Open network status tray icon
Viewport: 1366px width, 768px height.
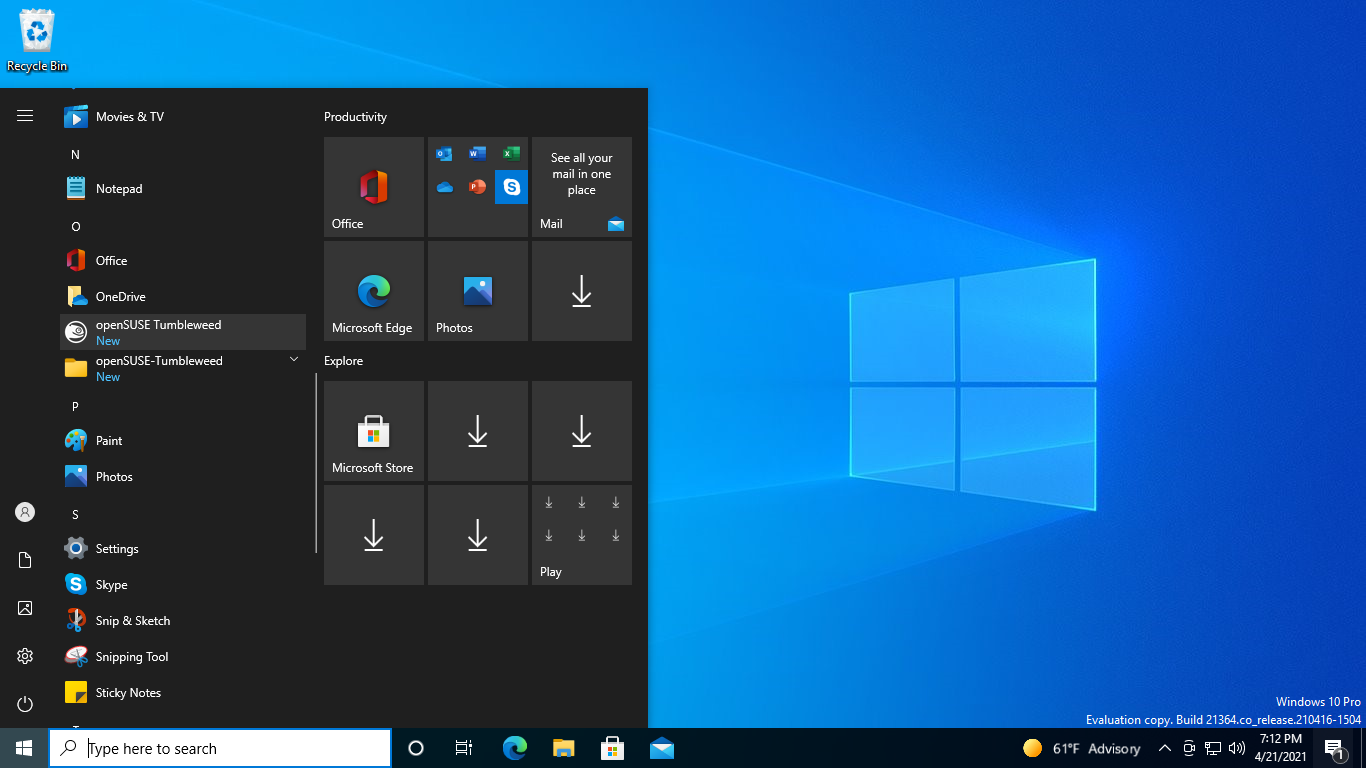pos(1213,748)
